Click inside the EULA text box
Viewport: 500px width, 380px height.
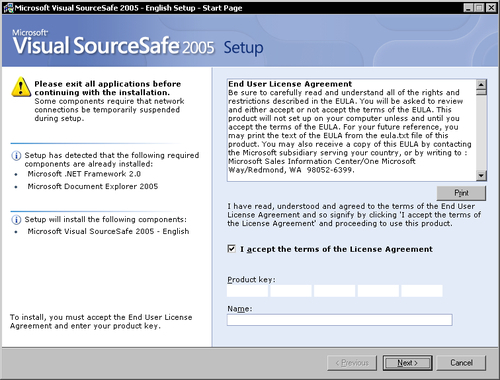pyautogui.click(x=352, y=130)
